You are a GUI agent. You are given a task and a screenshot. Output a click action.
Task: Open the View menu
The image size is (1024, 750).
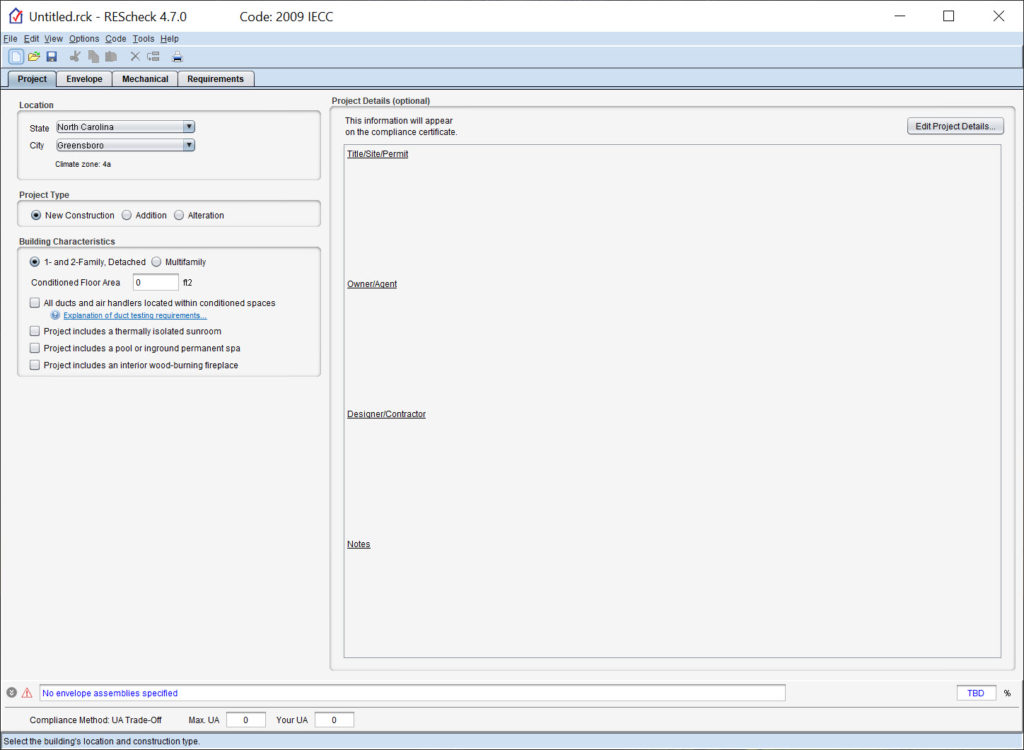(x=54, y=39)
